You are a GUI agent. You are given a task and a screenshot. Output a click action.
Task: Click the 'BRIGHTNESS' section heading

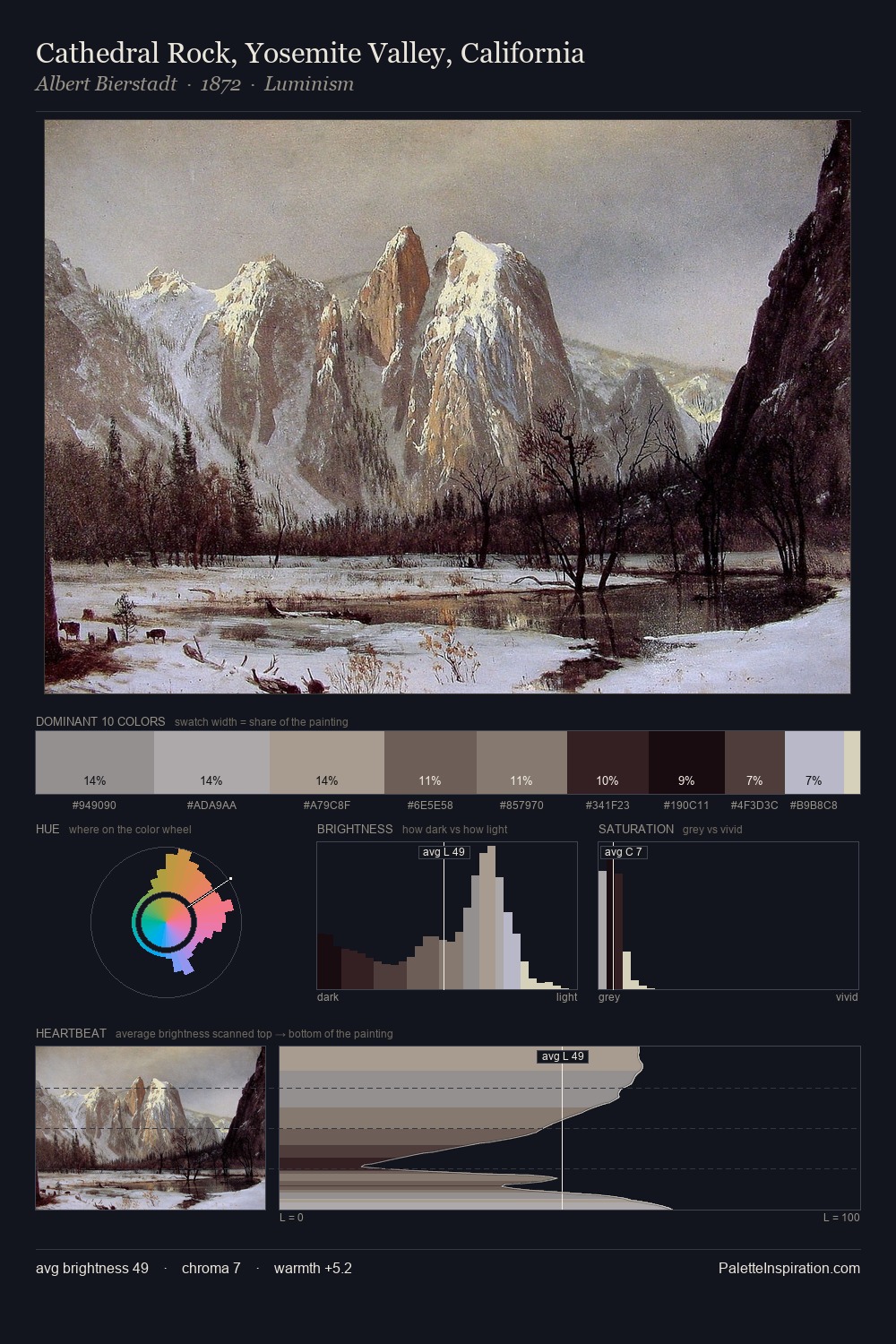pyautogui.click(x=355, y=829)
